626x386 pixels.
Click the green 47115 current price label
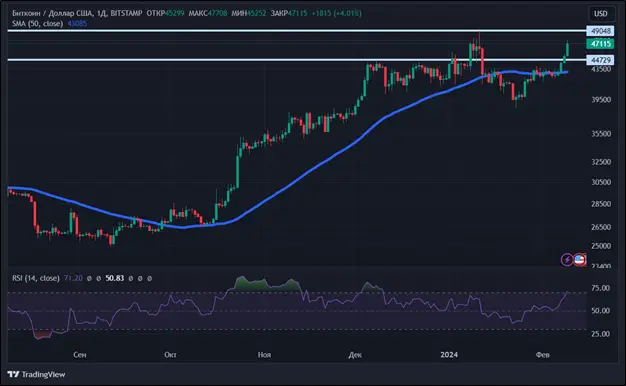click(x=600, y=44)
